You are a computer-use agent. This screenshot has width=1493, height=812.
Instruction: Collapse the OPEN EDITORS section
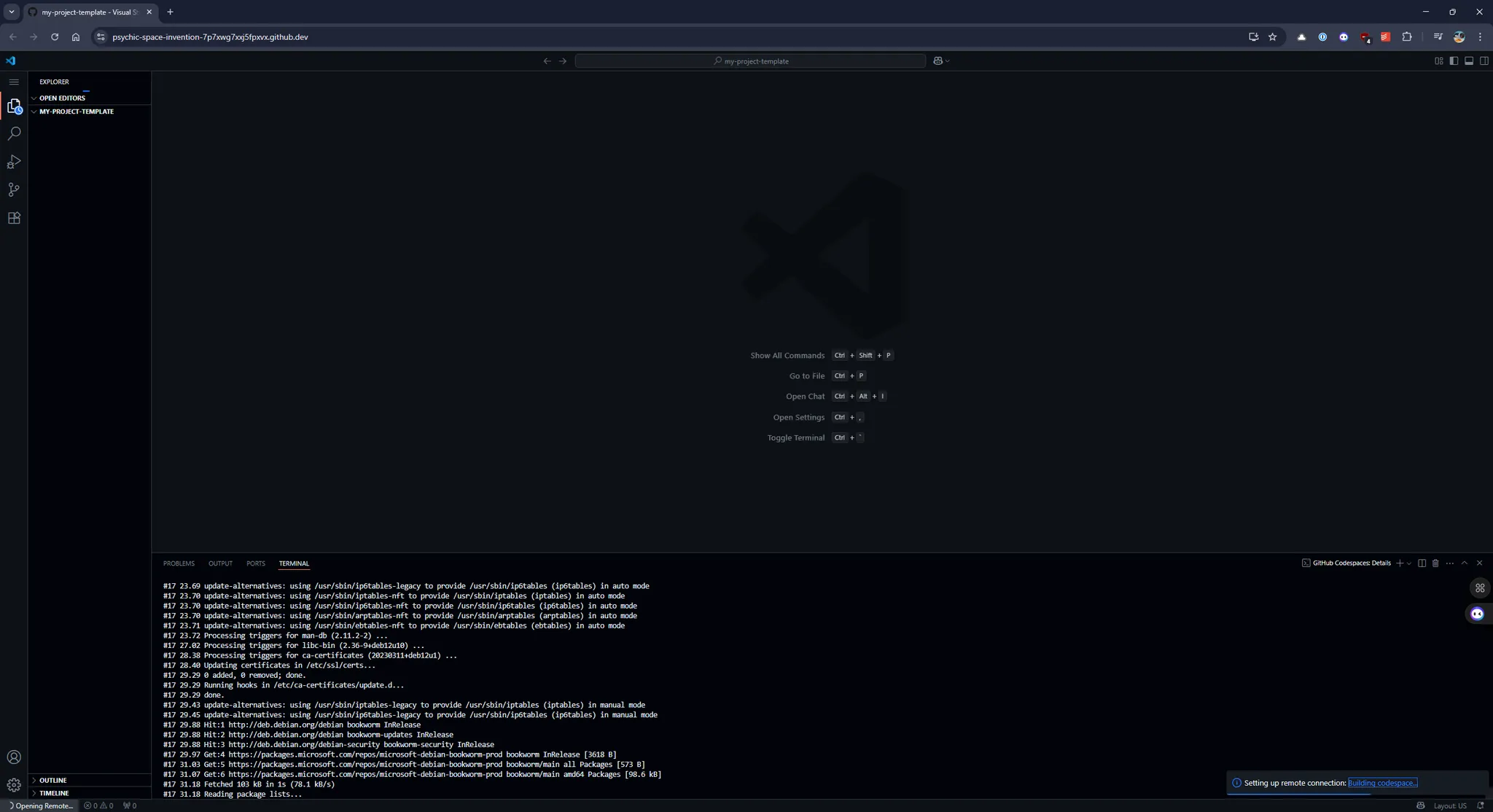pyautogui.click(x=62, y=98)
